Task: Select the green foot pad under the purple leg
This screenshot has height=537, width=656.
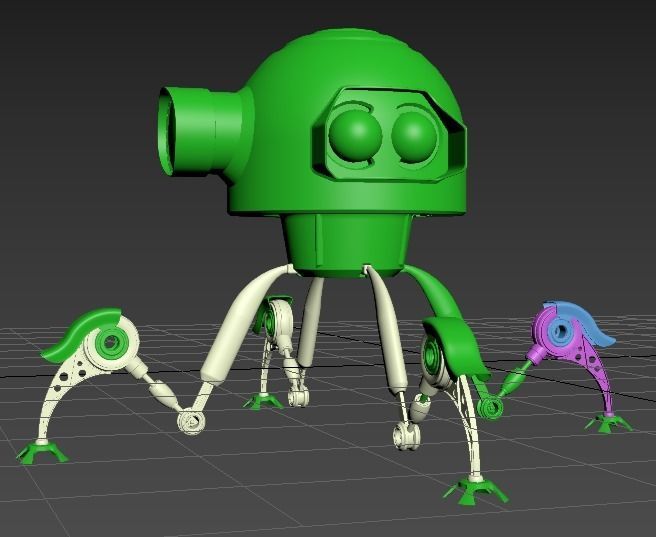Action: 608,423
